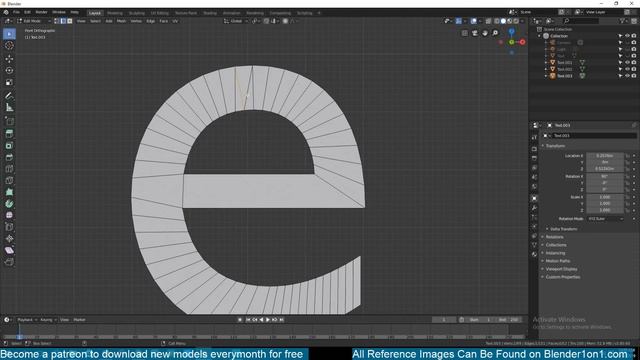Enable vertex select mode
Viewport: 640px width, 360px height.
[57, 21]
